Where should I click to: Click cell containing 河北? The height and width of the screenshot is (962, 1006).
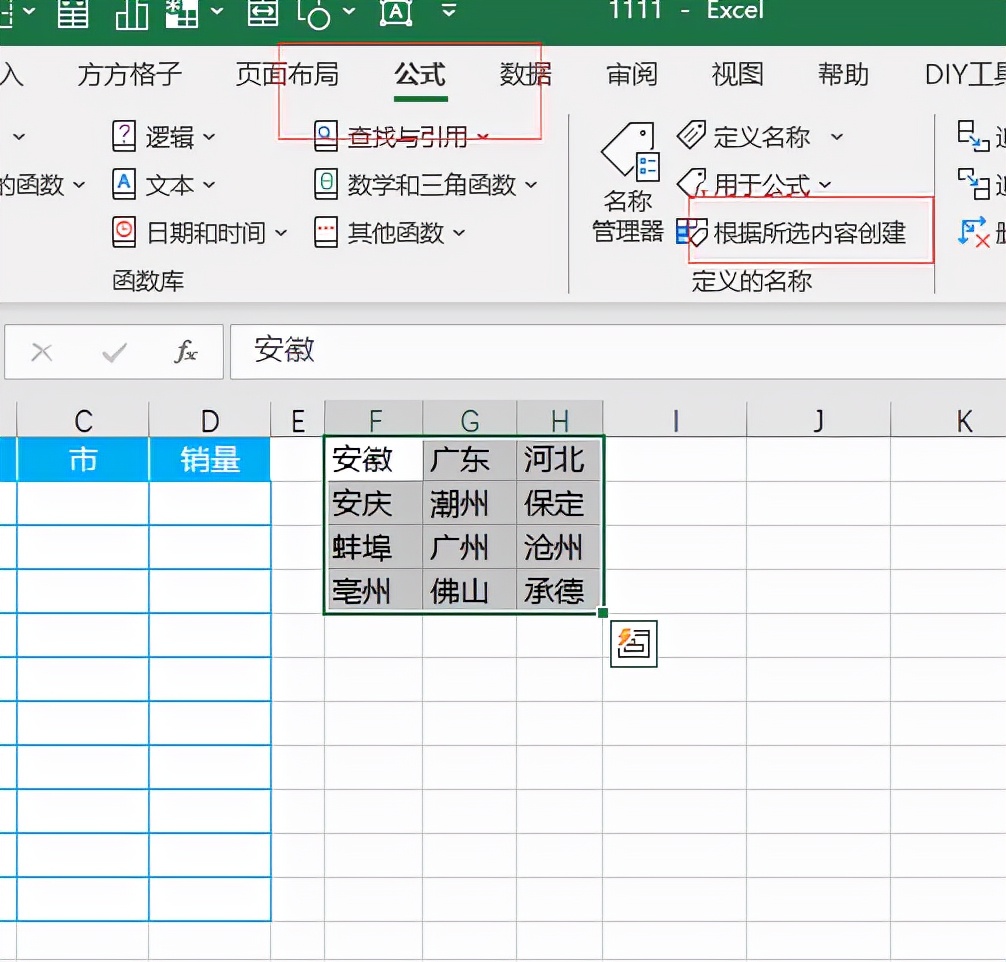tap(559, 460)
